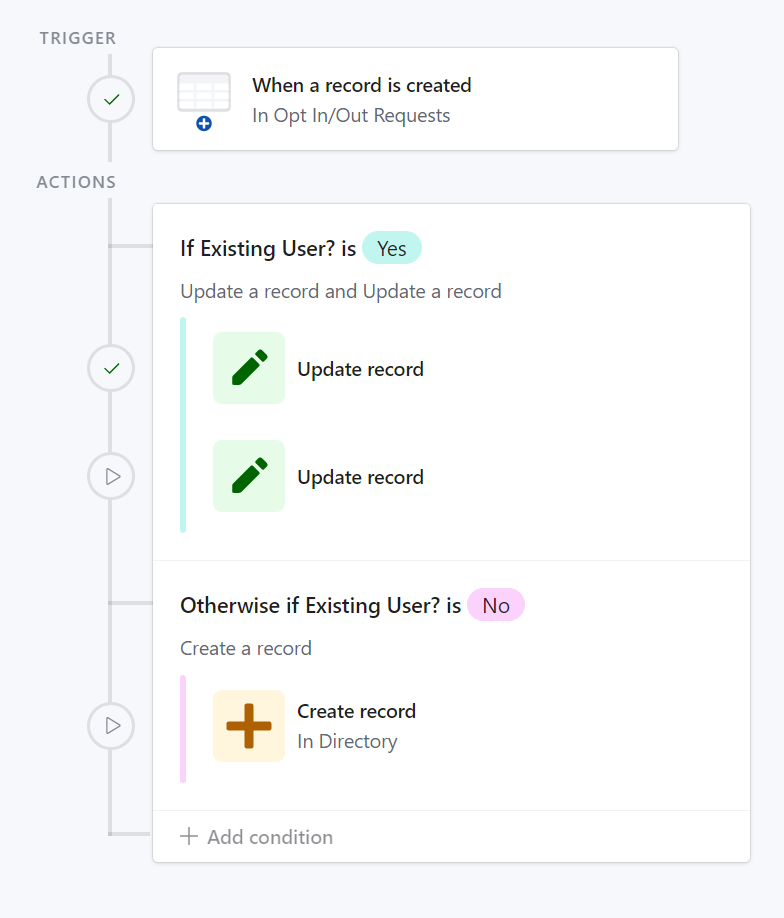
Task: Click the first Update record pencil icon
Action: 249,368
